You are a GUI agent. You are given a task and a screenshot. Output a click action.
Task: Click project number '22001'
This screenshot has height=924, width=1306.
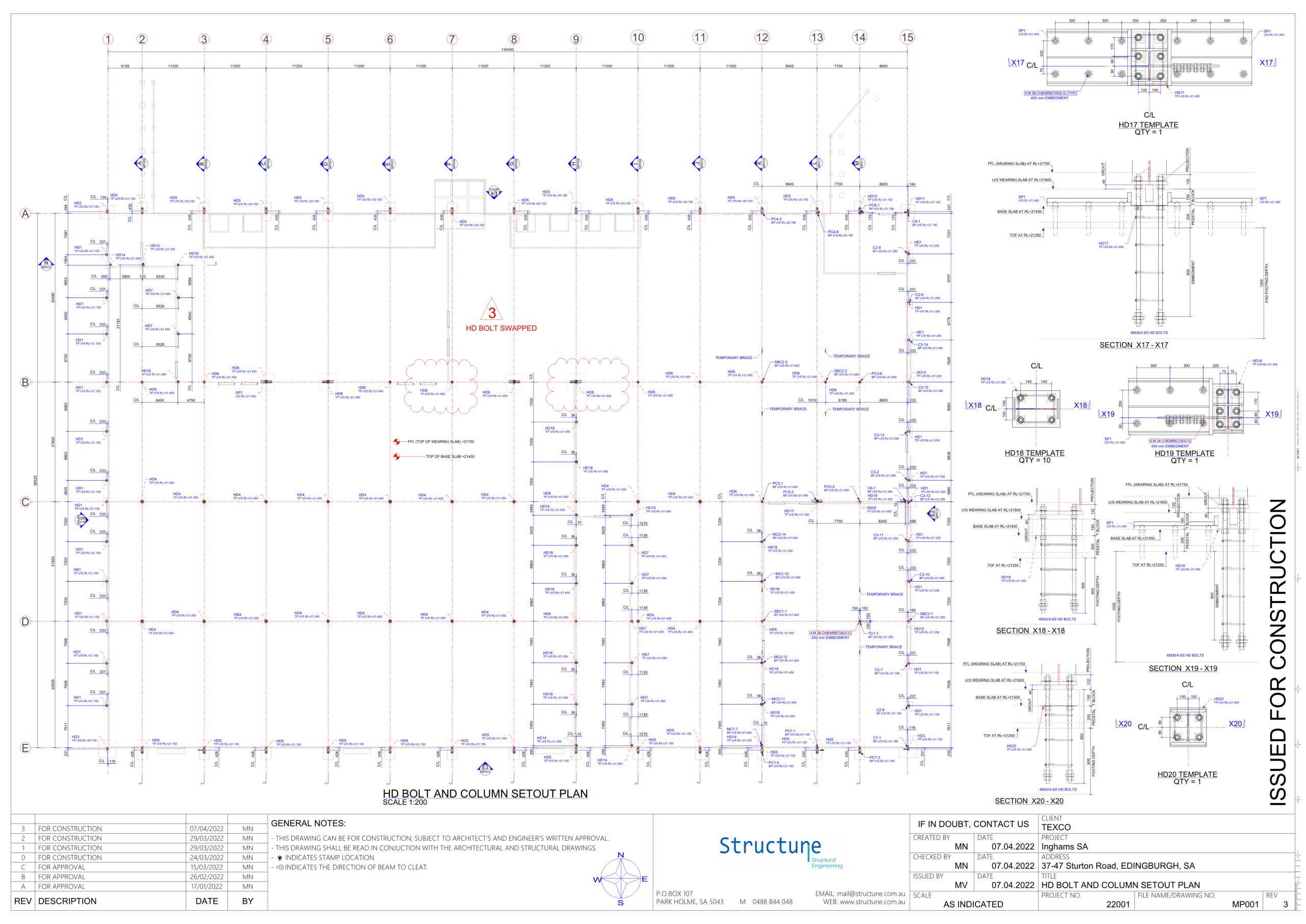pyautogui.click(x=1118, y=905)
